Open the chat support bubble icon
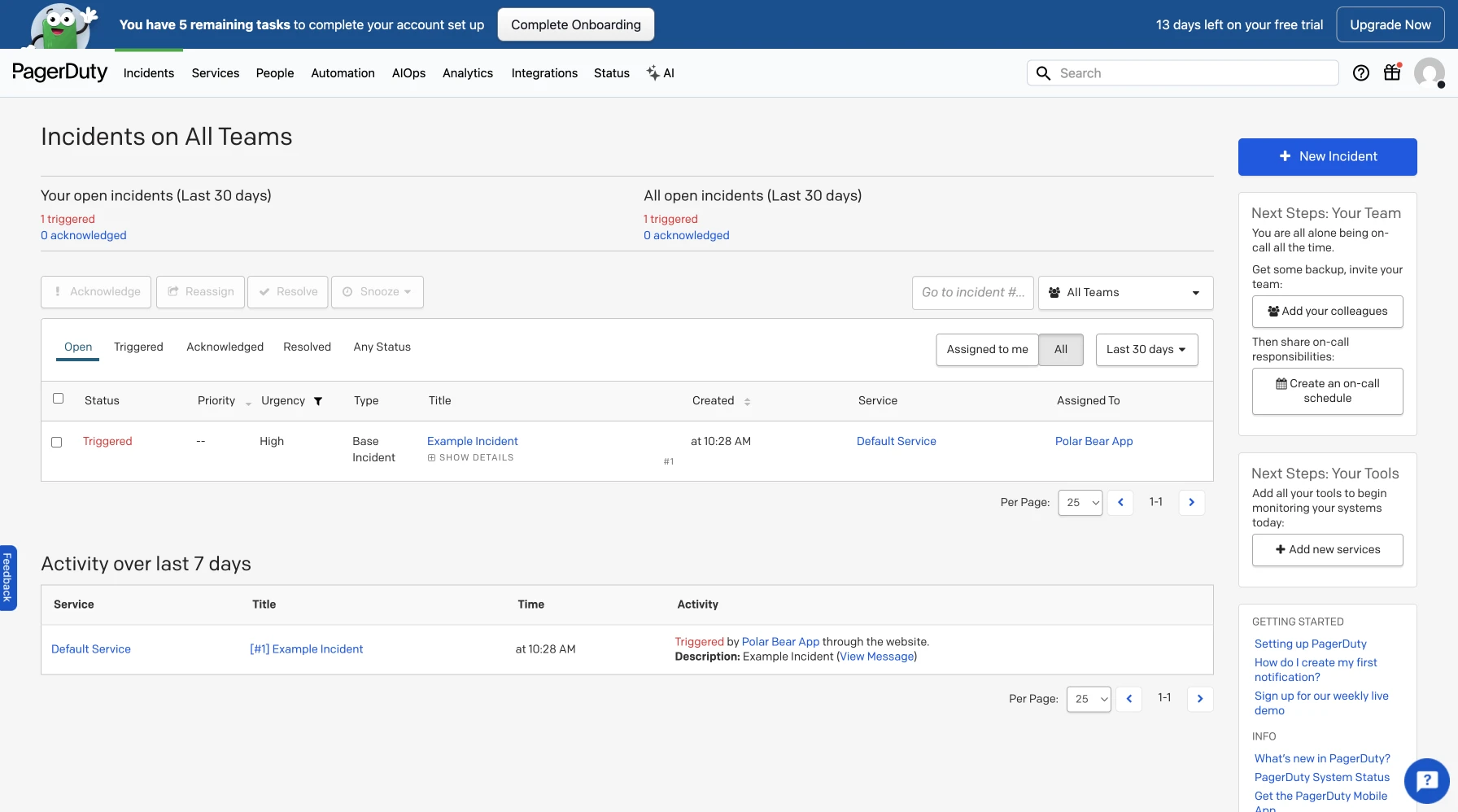 click(x=1426, y=781)
